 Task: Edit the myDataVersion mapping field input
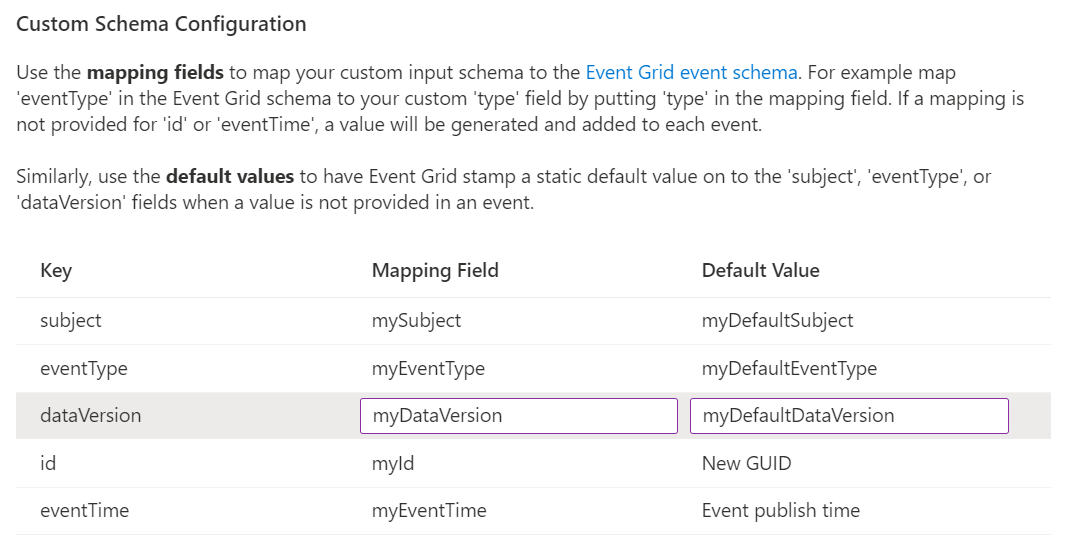[519, 415]
